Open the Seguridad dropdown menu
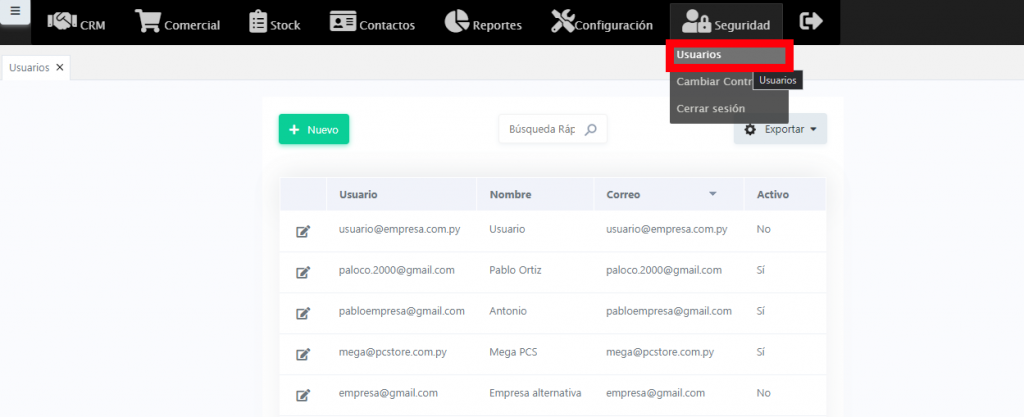The image size is (1024, 417). [x=725, y=23]
